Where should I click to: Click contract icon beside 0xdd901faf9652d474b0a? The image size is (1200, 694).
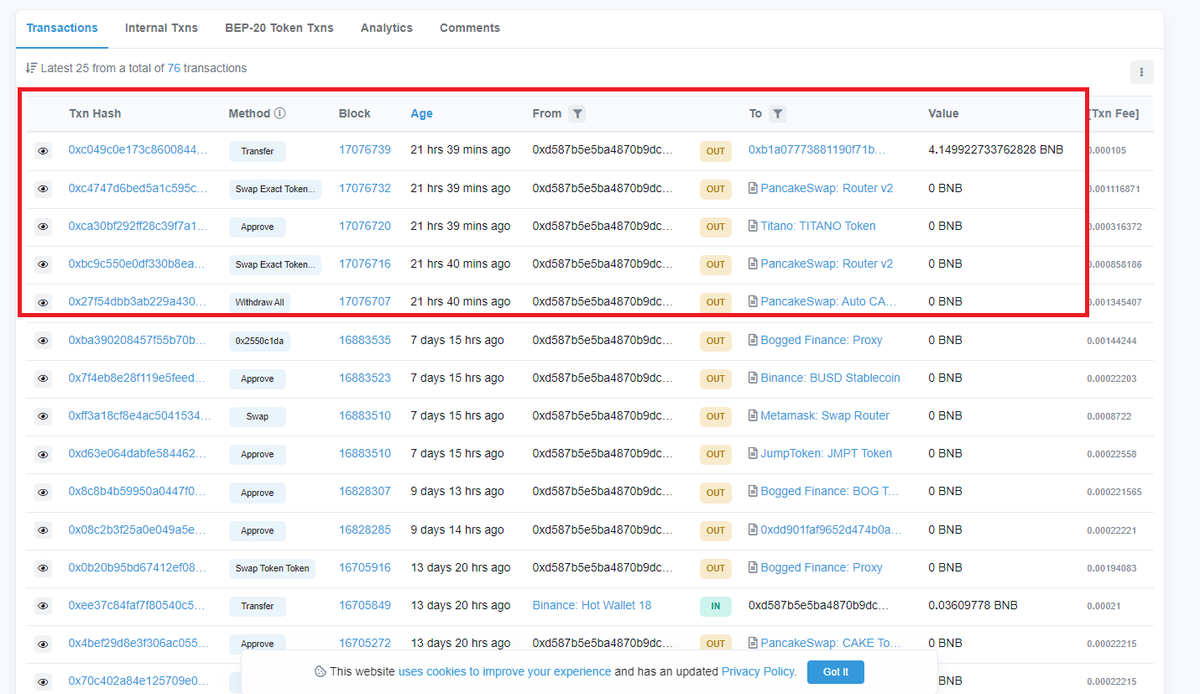(753, 530)
